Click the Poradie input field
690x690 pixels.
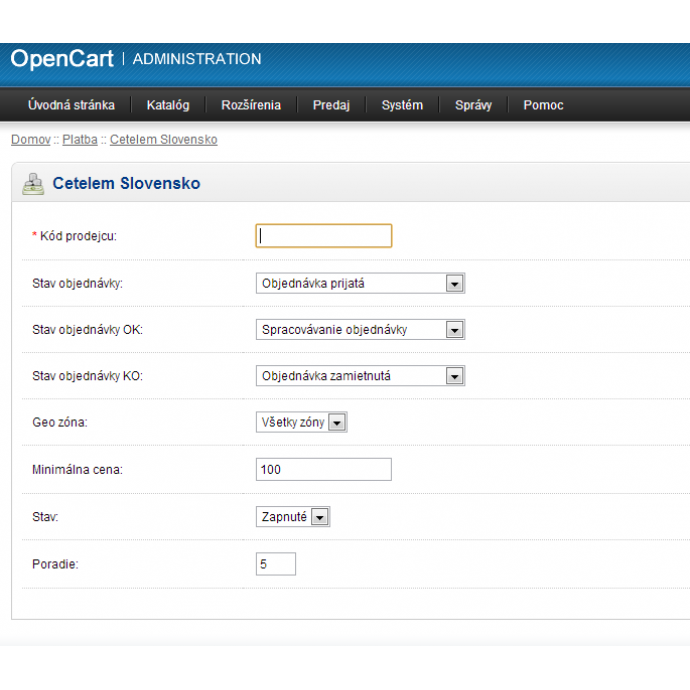point(276,564)
